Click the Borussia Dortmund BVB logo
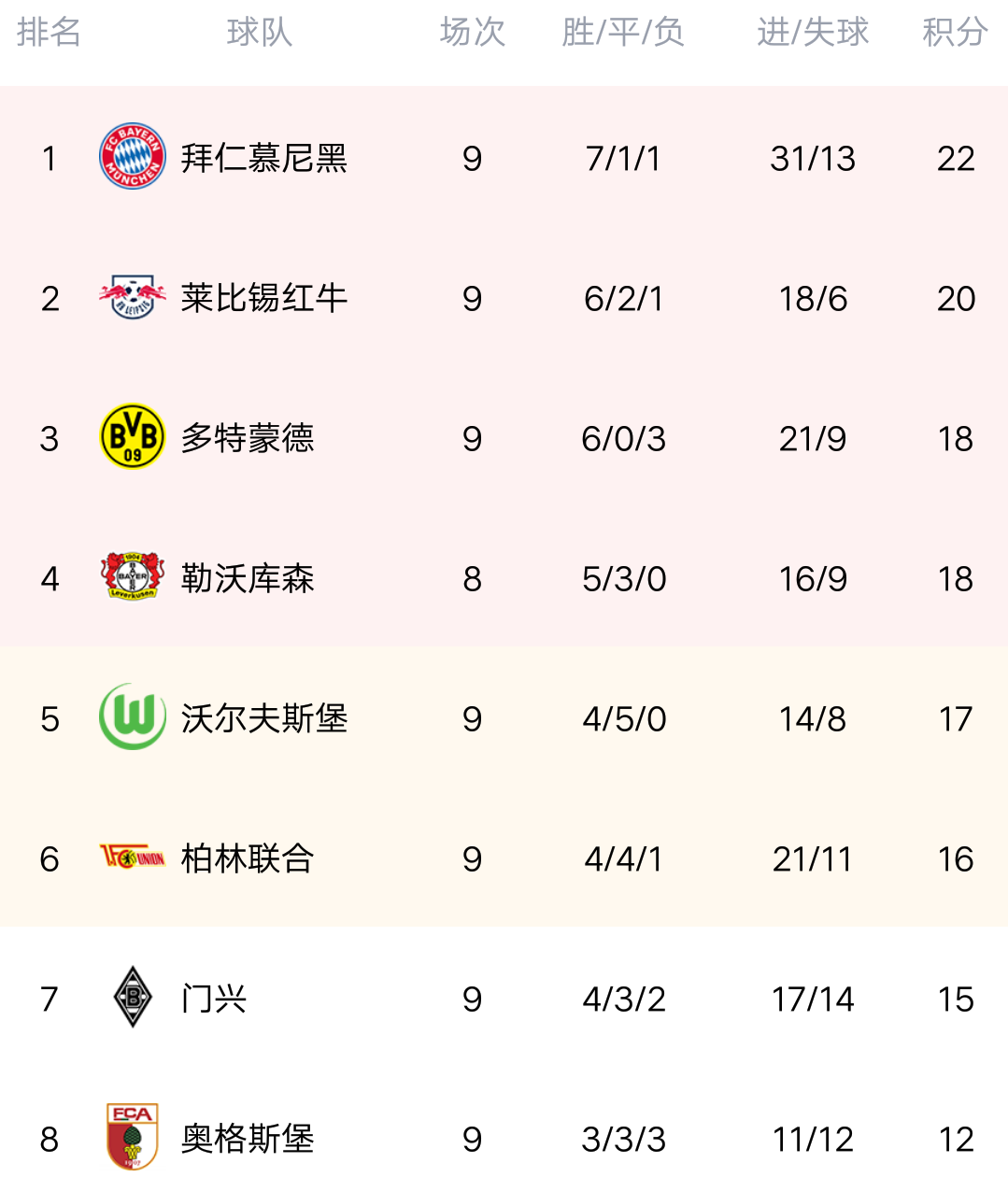 click(x=133, y=436)
